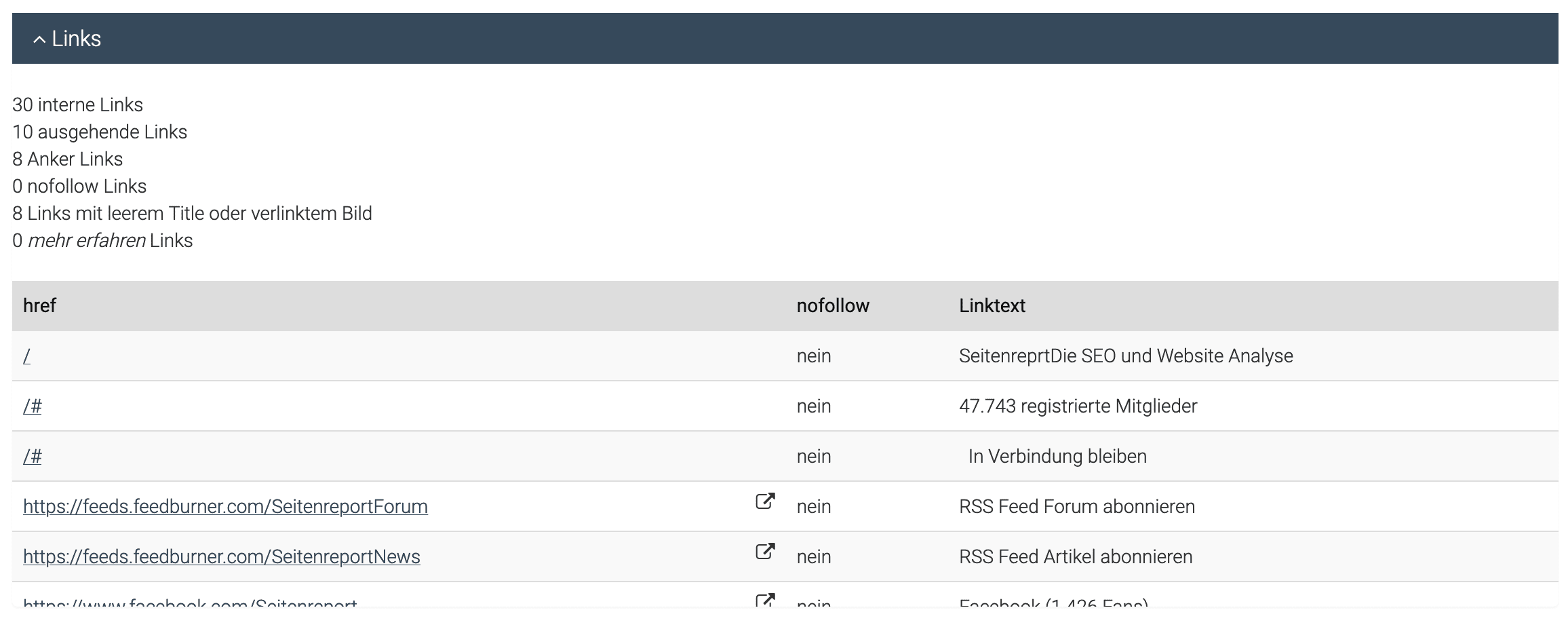Screen dimensions: 1568x627
Task: Click the "/#" link for registrierte Mitglieder
Action: click(32, 406)
